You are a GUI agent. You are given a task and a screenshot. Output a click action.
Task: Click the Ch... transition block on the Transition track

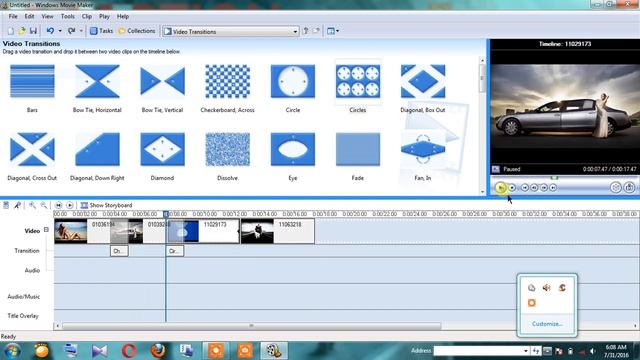click(x=119, y=251)
